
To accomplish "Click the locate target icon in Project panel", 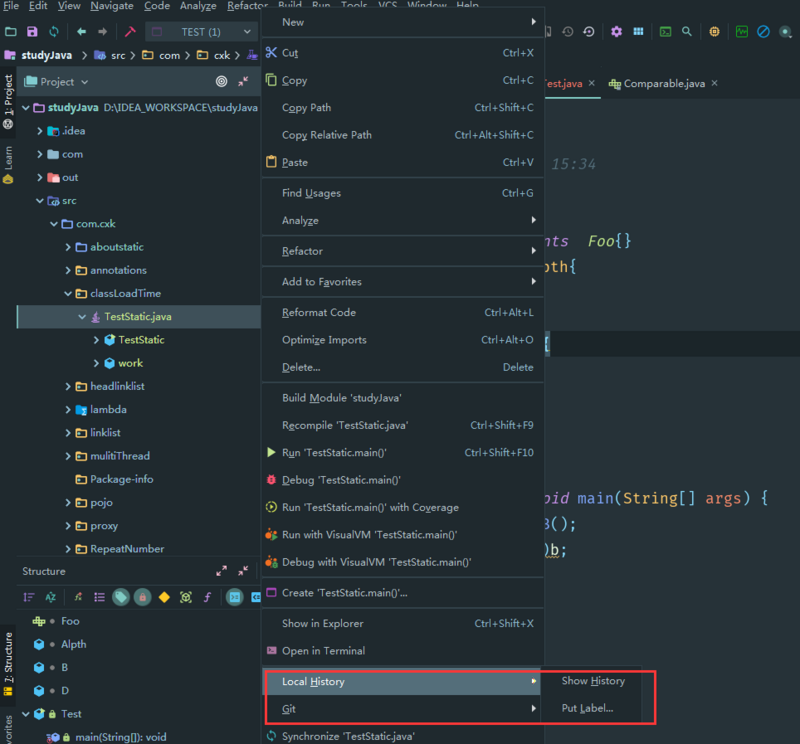I will [x=221, y=81].
